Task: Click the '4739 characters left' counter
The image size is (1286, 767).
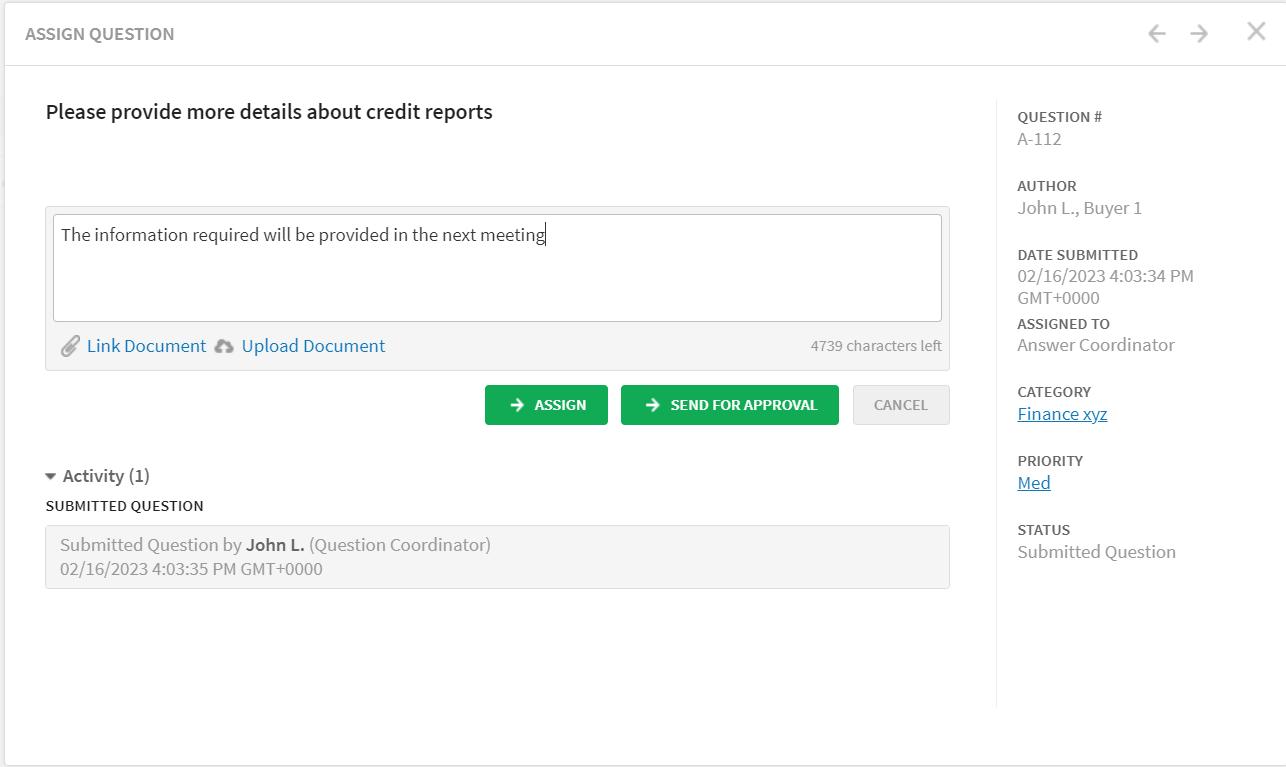Action: [x=876, y=346]
